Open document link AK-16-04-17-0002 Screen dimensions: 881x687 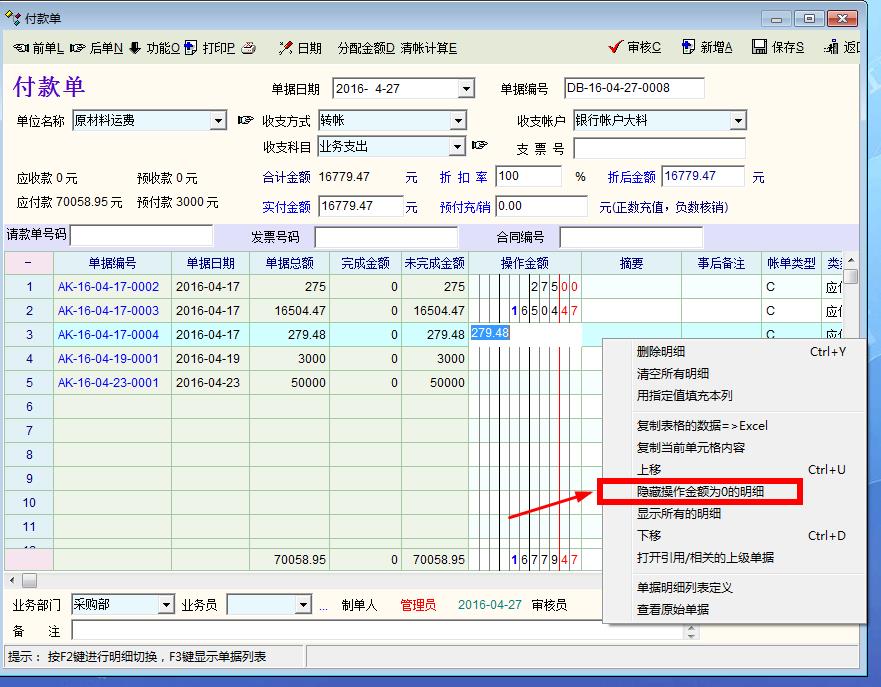tap(108, 287)
